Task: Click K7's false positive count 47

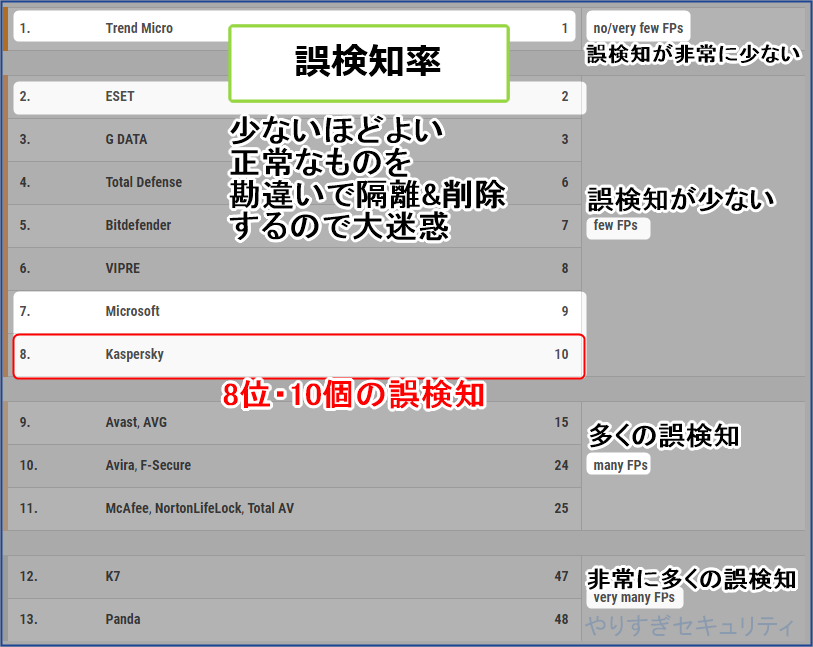Action: coord(562,576)
